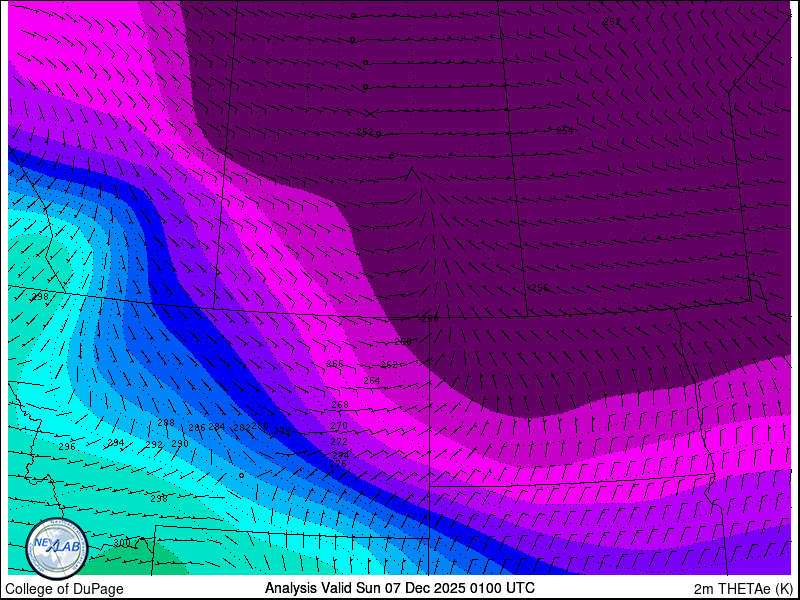The image size is (800, 600).
Task: Click the 276 contour label
Action: (338, 463)
